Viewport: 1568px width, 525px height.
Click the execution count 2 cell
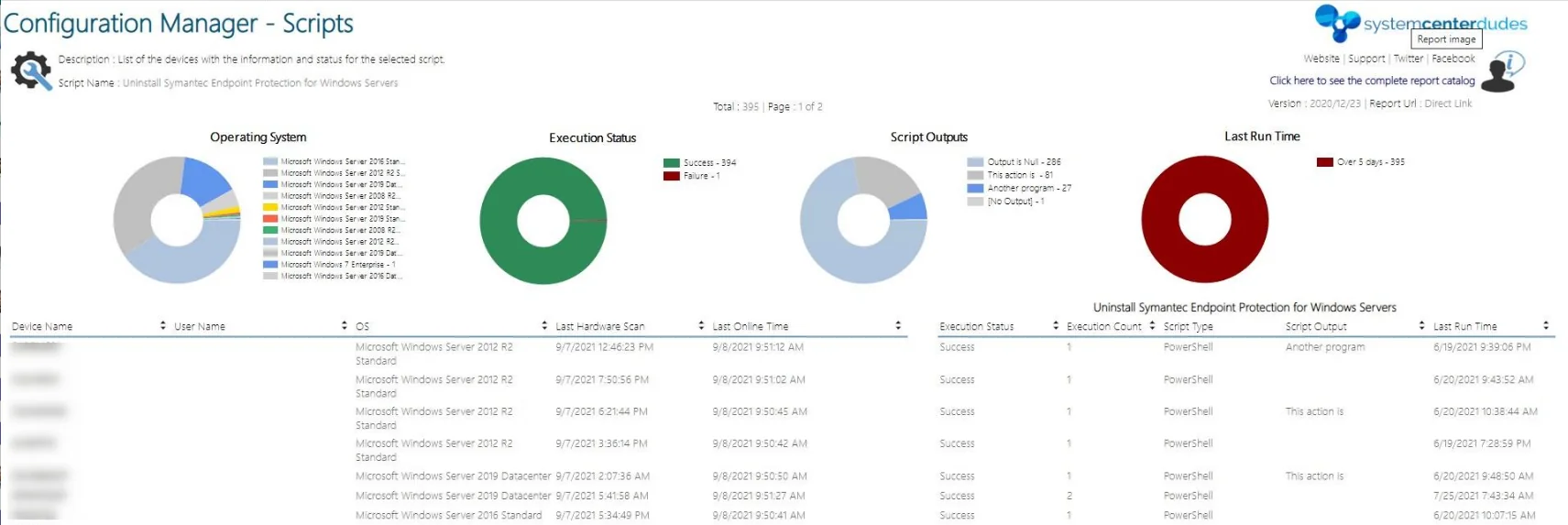(1069, 496)
